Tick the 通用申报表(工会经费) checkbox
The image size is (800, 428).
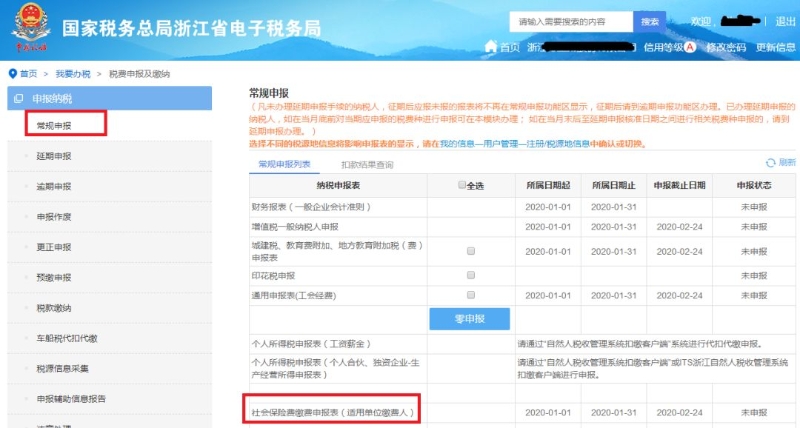tap(470, 295)
